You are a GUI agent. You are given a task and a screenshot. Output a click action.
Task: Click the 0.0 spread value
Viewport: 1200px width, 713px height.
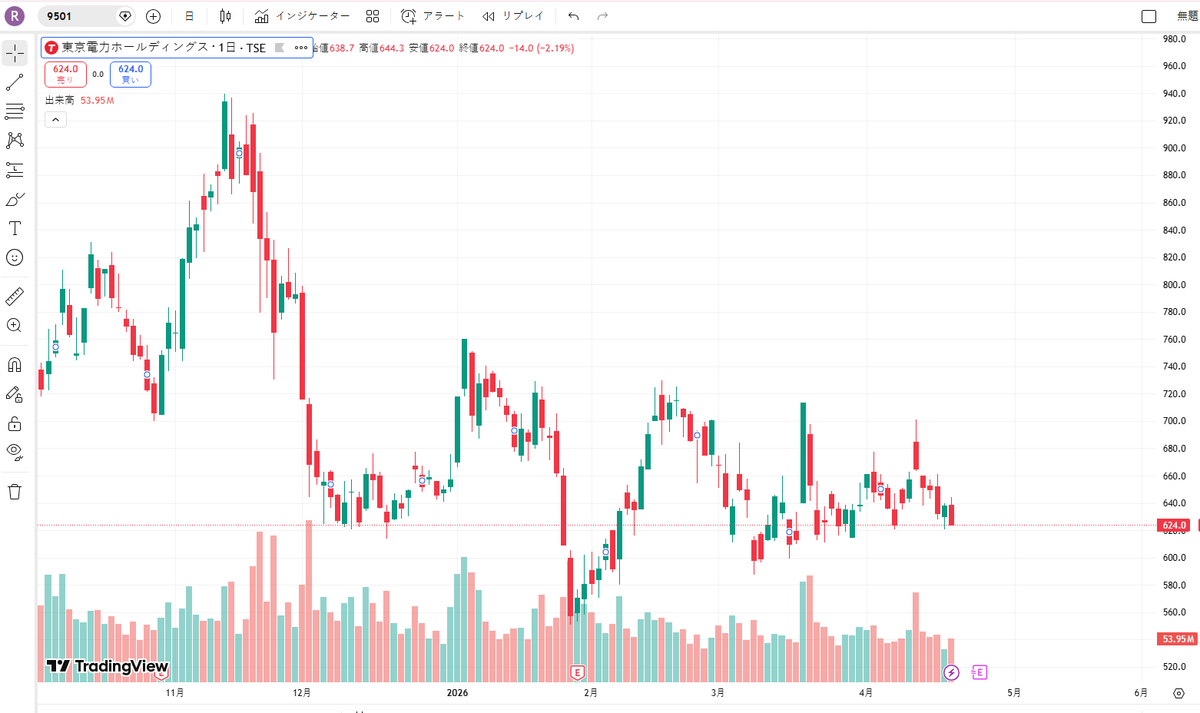tap(98, 74)
